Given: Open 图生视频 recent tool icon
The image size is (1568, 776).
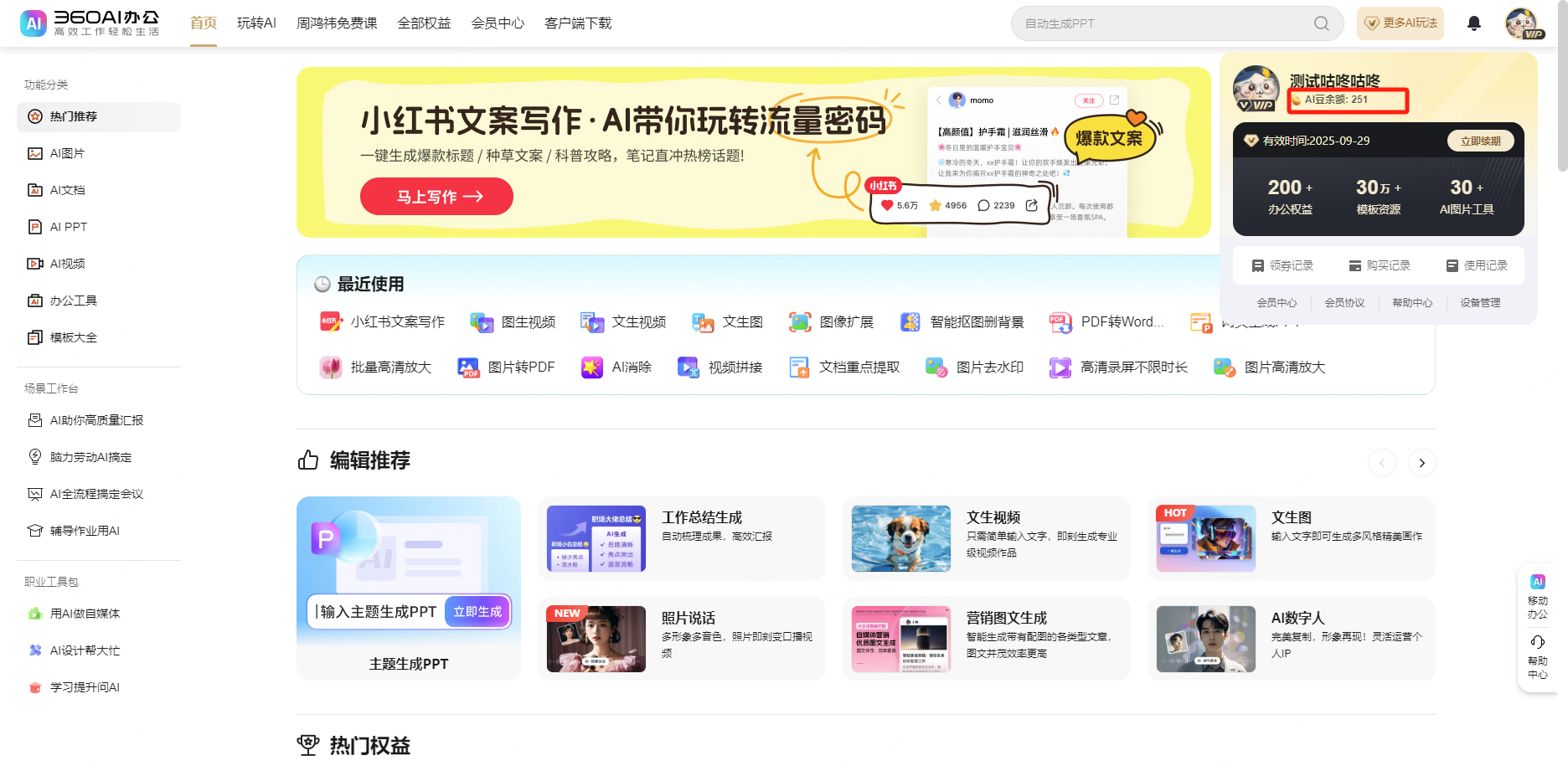Looking at the screenshot, I should click(x=482, y=321).
